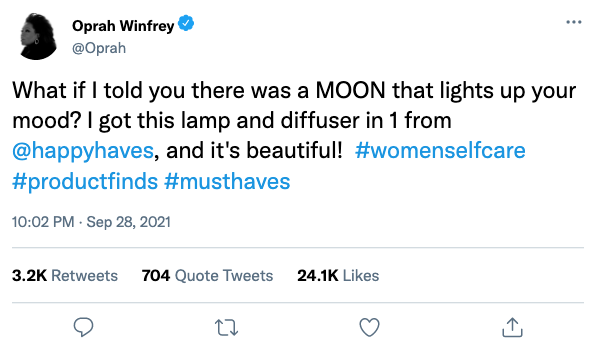View the 3.2K Retweets list
This screenshot has height=364, width=596.
[x=65, y=275]
